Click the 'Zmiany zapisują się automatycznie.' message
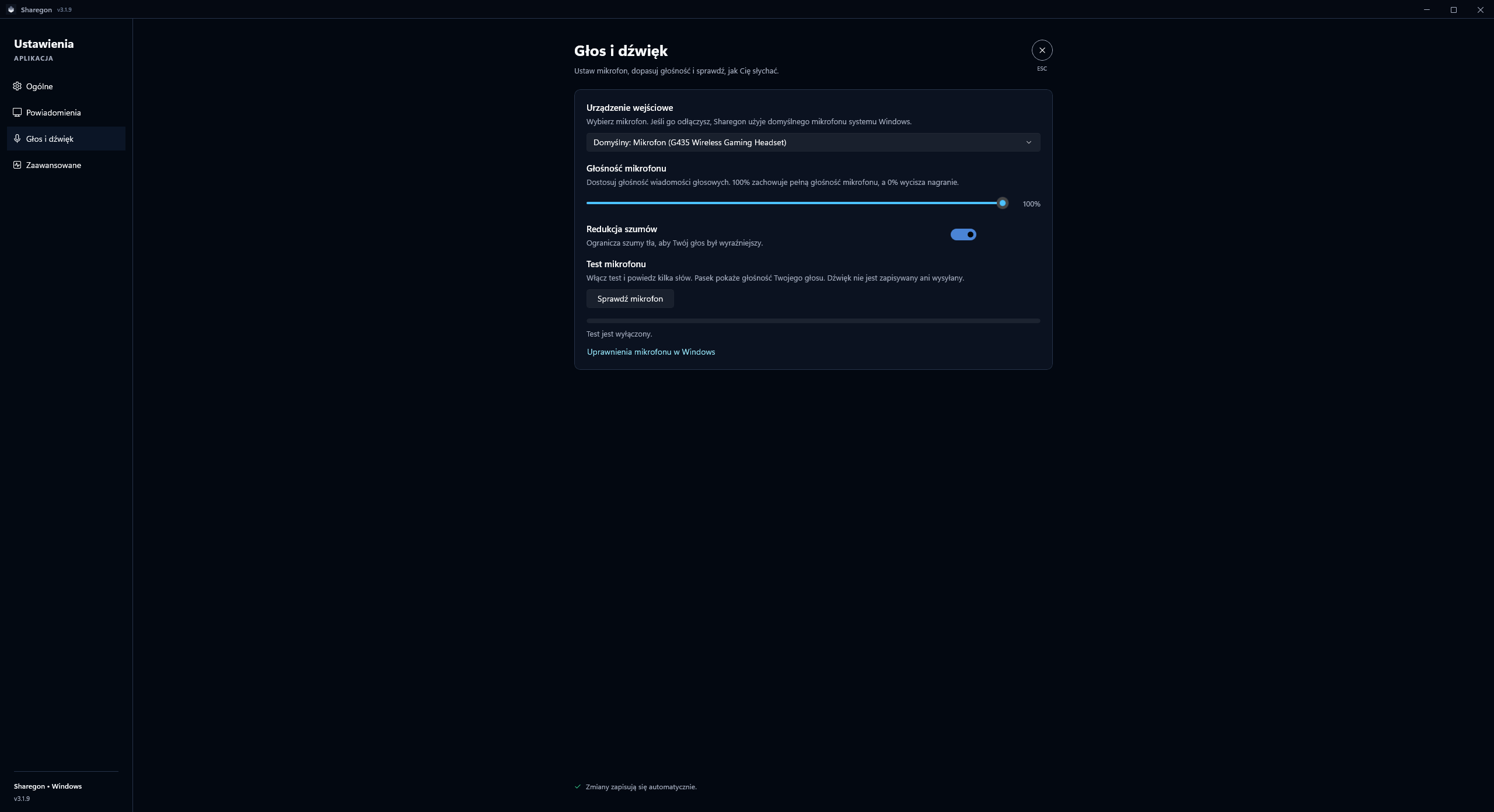 (x=641, y=787)
